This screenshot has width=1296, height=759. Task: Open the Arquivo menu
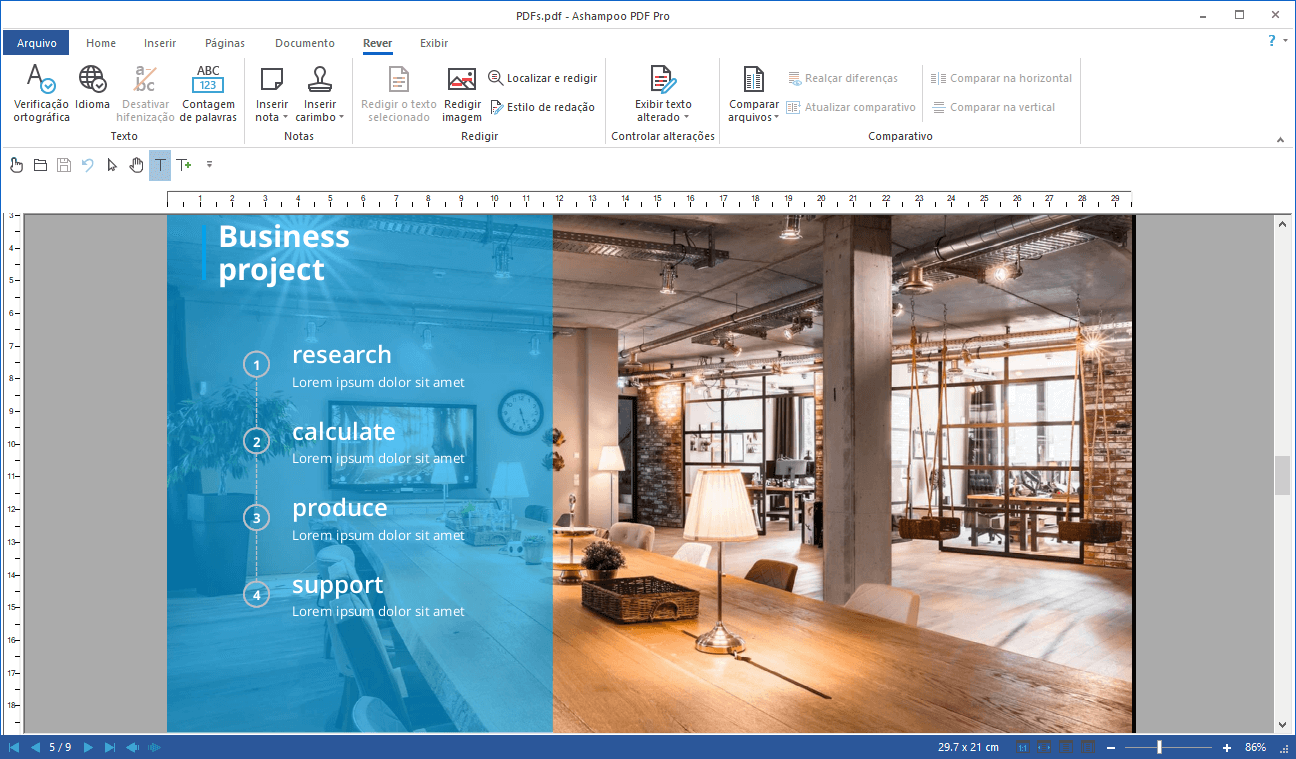pyautogui.click(x=36, y=43)
